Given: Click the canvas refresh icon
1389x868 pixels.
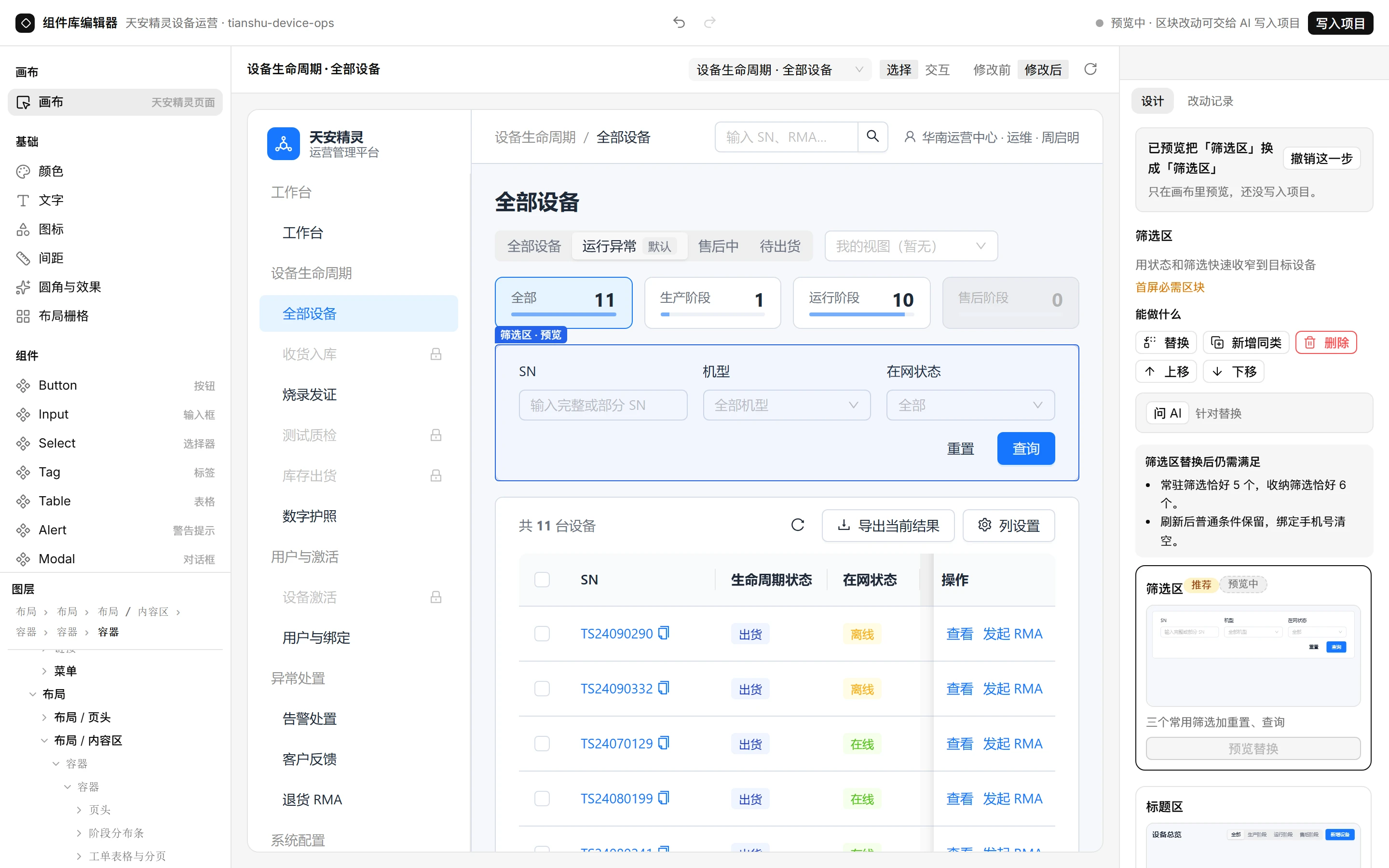Looking at the screenshot, I should (1090, 69).
